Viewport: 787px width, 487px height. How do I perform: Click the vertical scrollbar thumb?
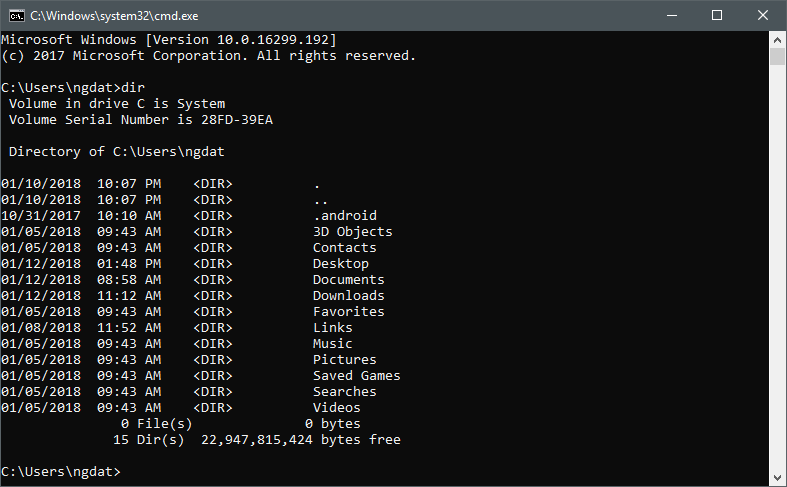[778, 56]
